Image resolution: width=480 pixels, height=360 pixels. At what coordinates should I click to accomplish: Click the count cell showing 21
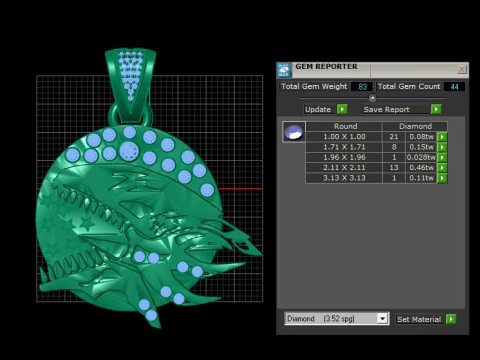tap(394, 137)
